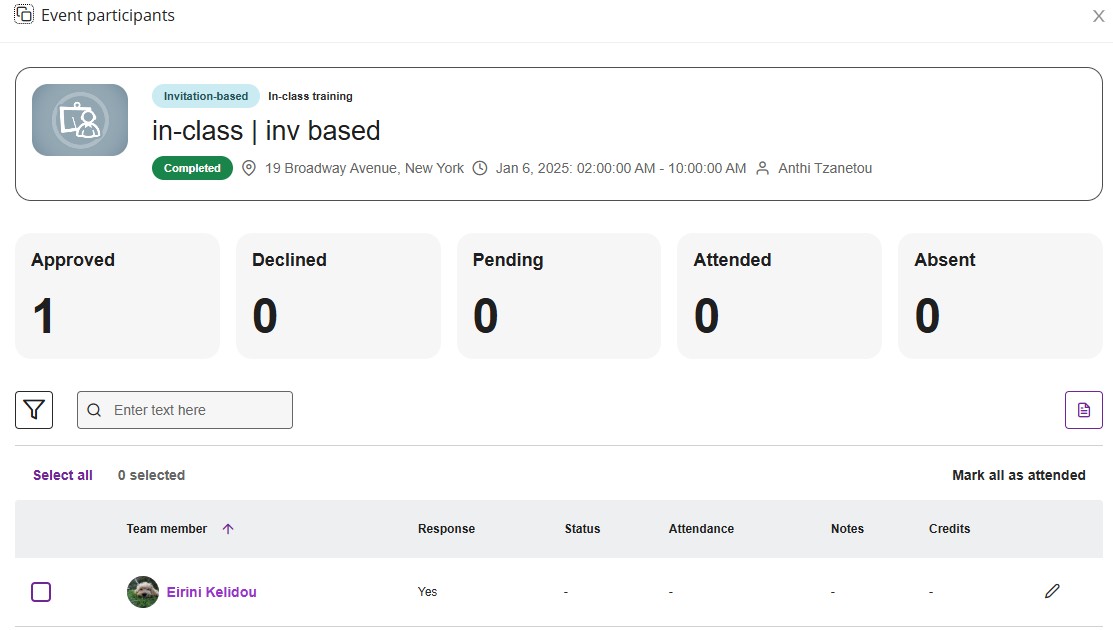Click the Approved count card
The height and width of the screenshot is (630, 1113).
[118, 296]
